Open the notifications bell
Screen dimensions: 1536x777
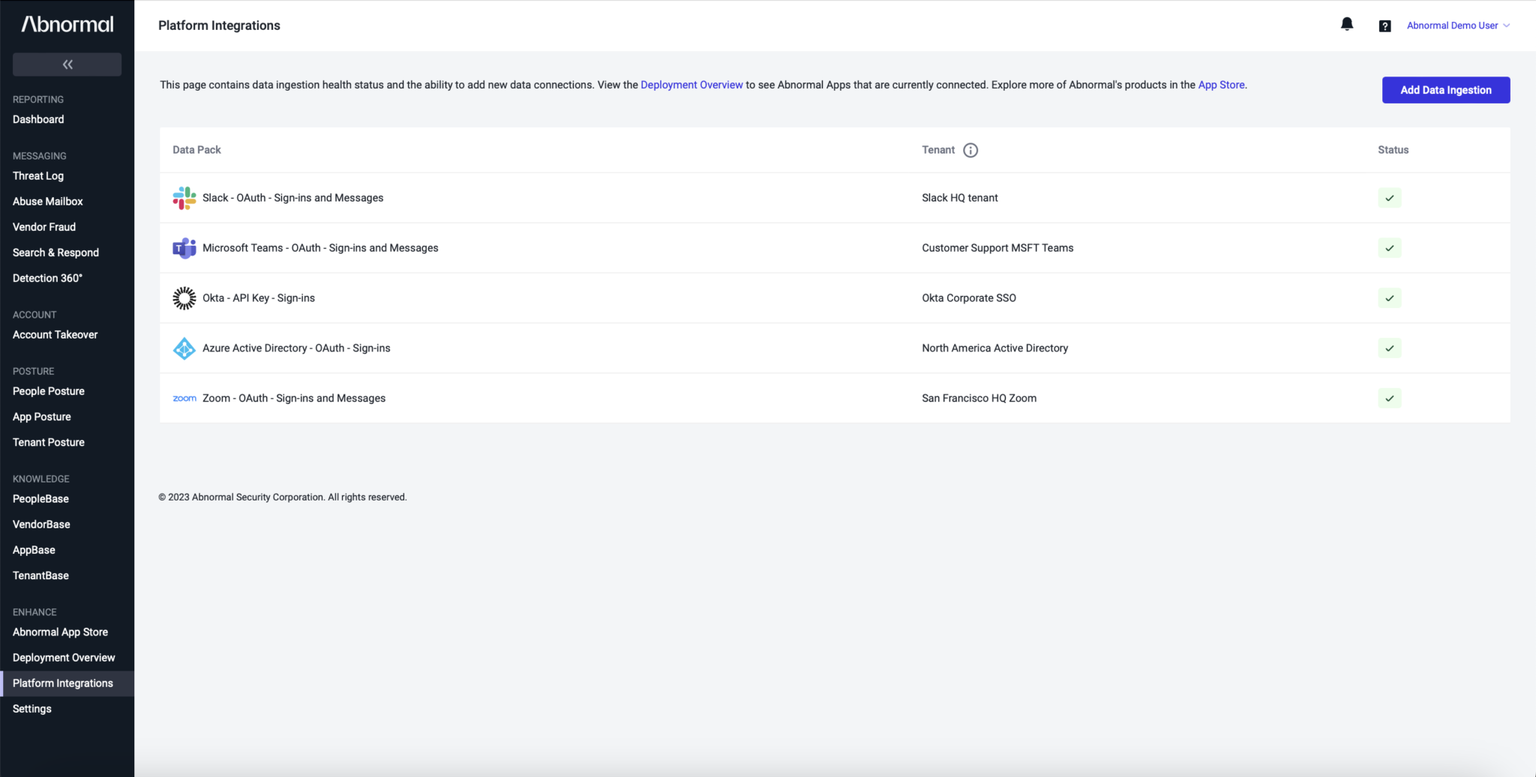pos(1347,25)
